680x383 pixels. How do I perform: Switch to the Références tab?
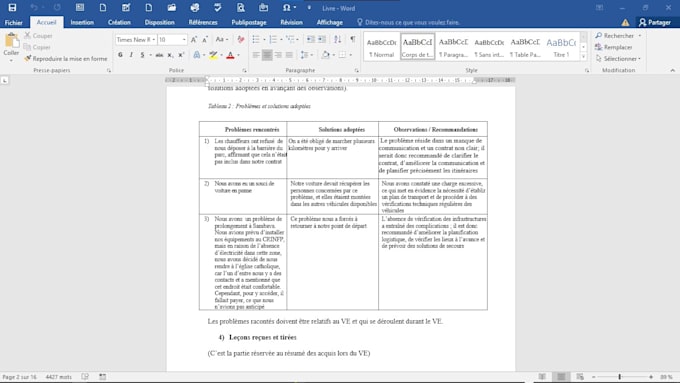click(x=203, y=23)
